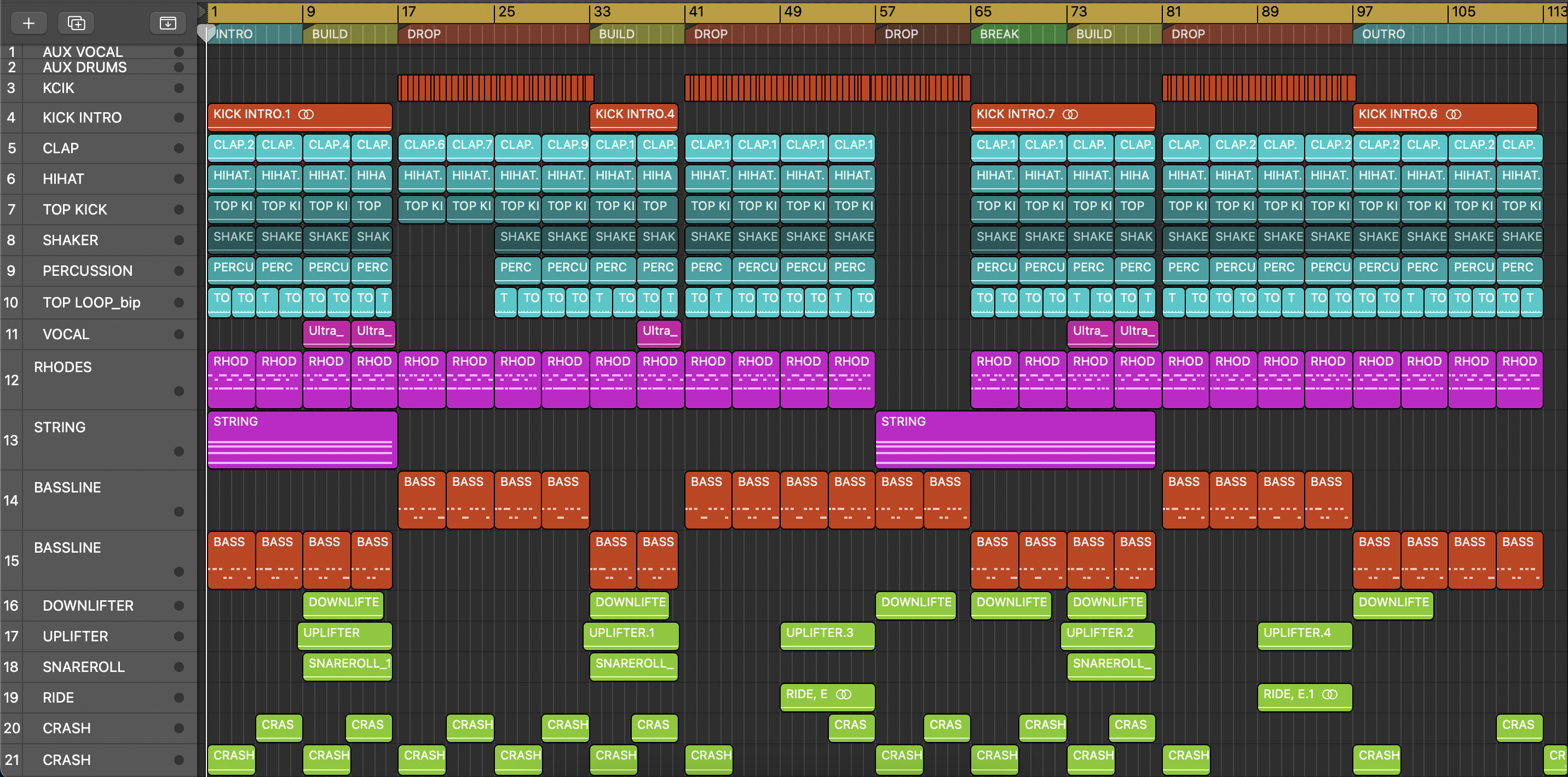Image resolution: width=1568 pixels, height=777 pixels.
Task: Toggle the dot on STRING track
Action: click(x=179, y=451)
